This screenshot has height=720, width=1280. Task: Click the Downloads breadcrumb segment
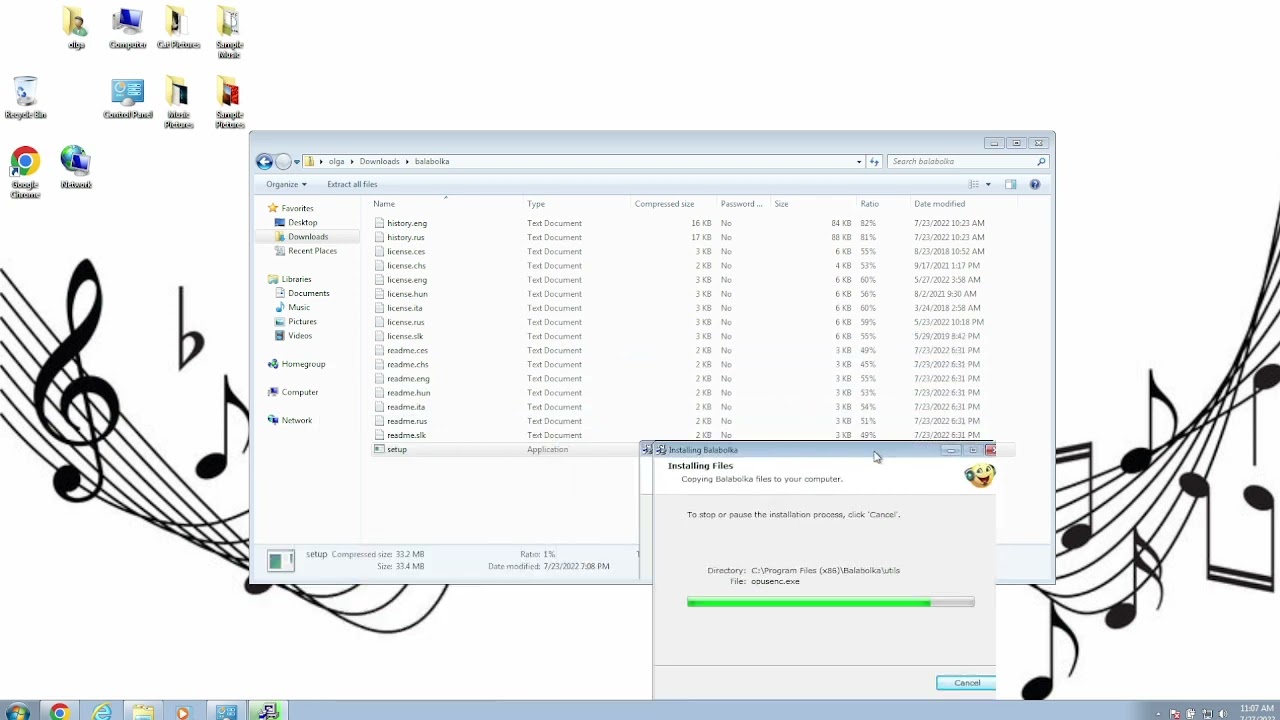tap(379, 161)
